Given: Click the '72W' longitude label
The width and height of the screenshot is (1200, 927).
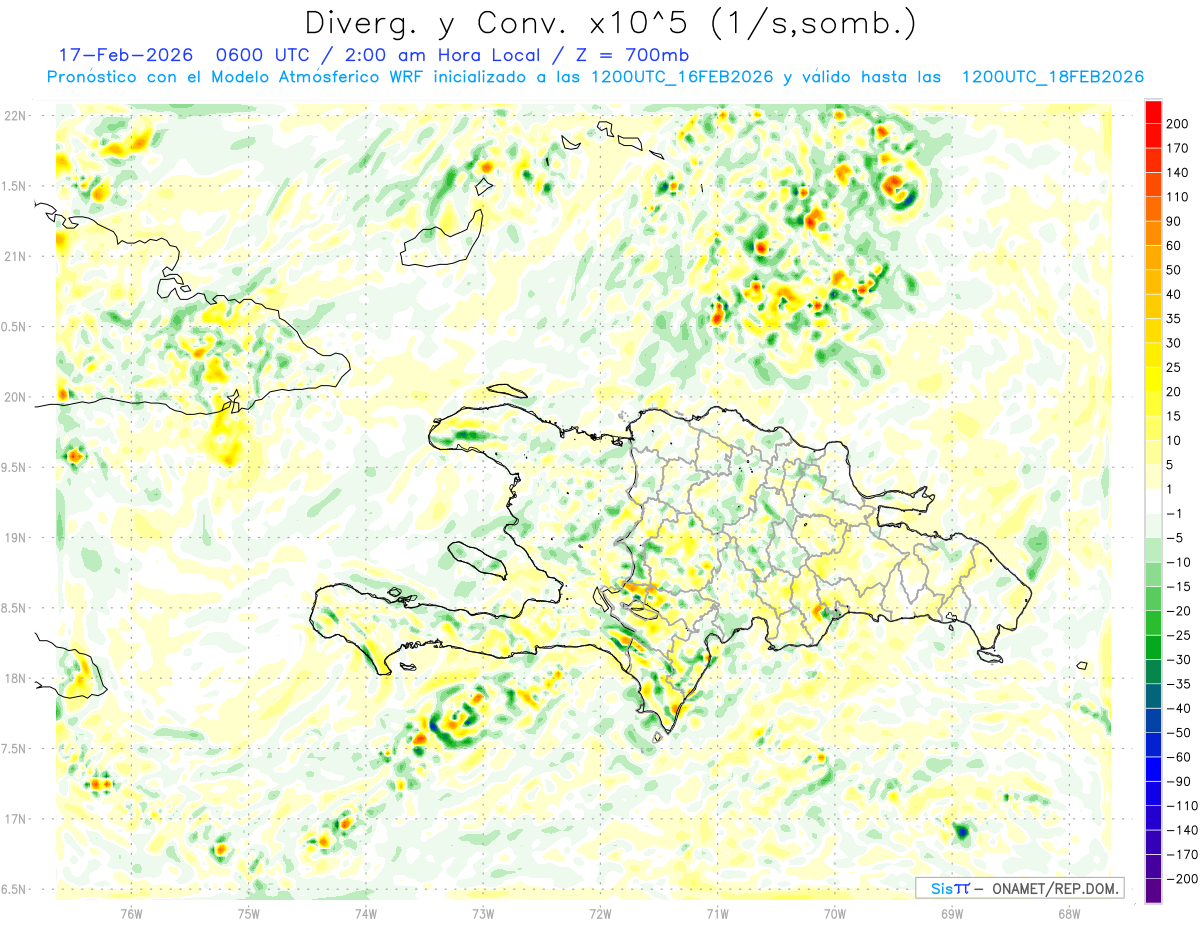Looking at the screenshot, I should [x=600, y=913].
